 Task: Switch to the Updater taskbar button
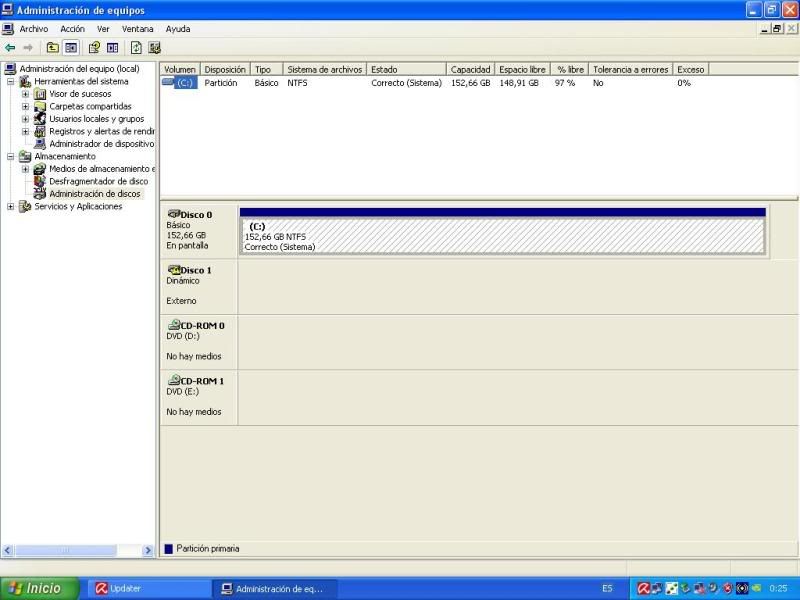[148, 589]
